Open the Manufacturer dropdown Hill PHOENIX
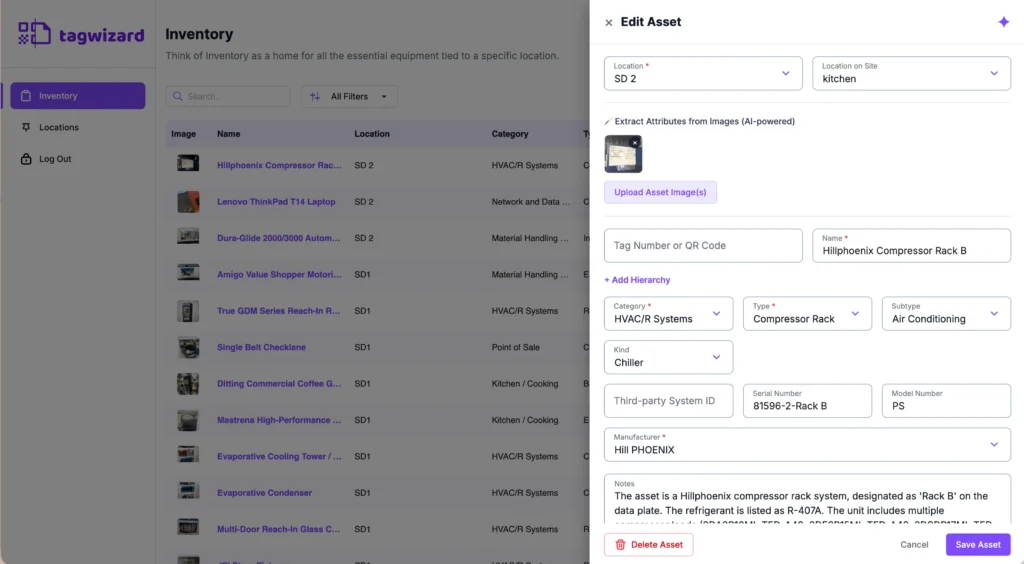This screenshot has width=1024, height=564. click(807, 445)
